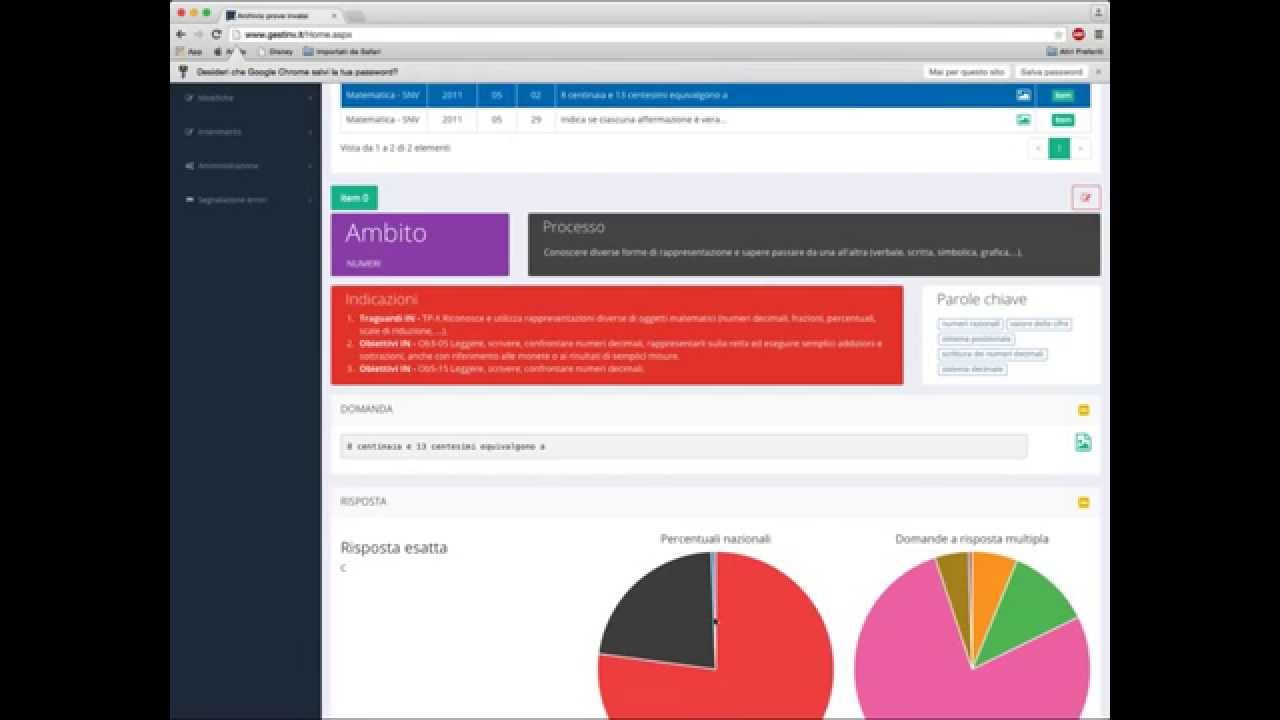
Task: Click the '29' cell in the second row
Action: (x=536, y=119)
